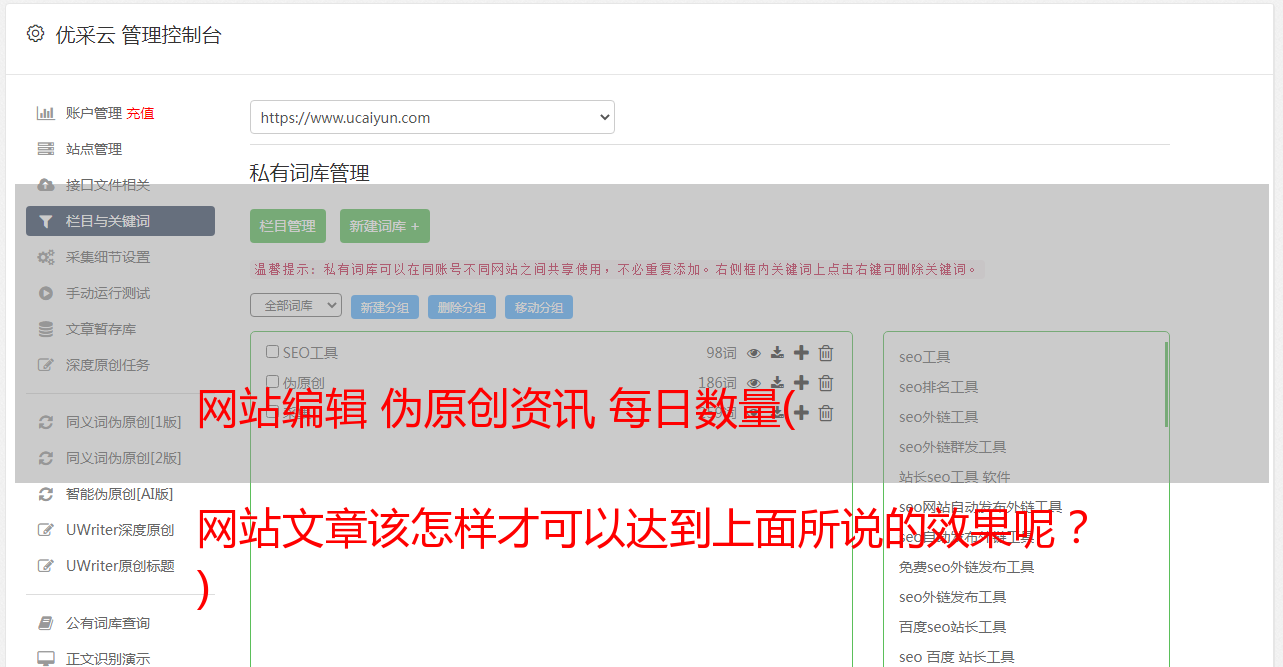This screenshot has height=667, width=1283.
Task: Click the book icon for 公有词库查询
Action: pos(45,623)
